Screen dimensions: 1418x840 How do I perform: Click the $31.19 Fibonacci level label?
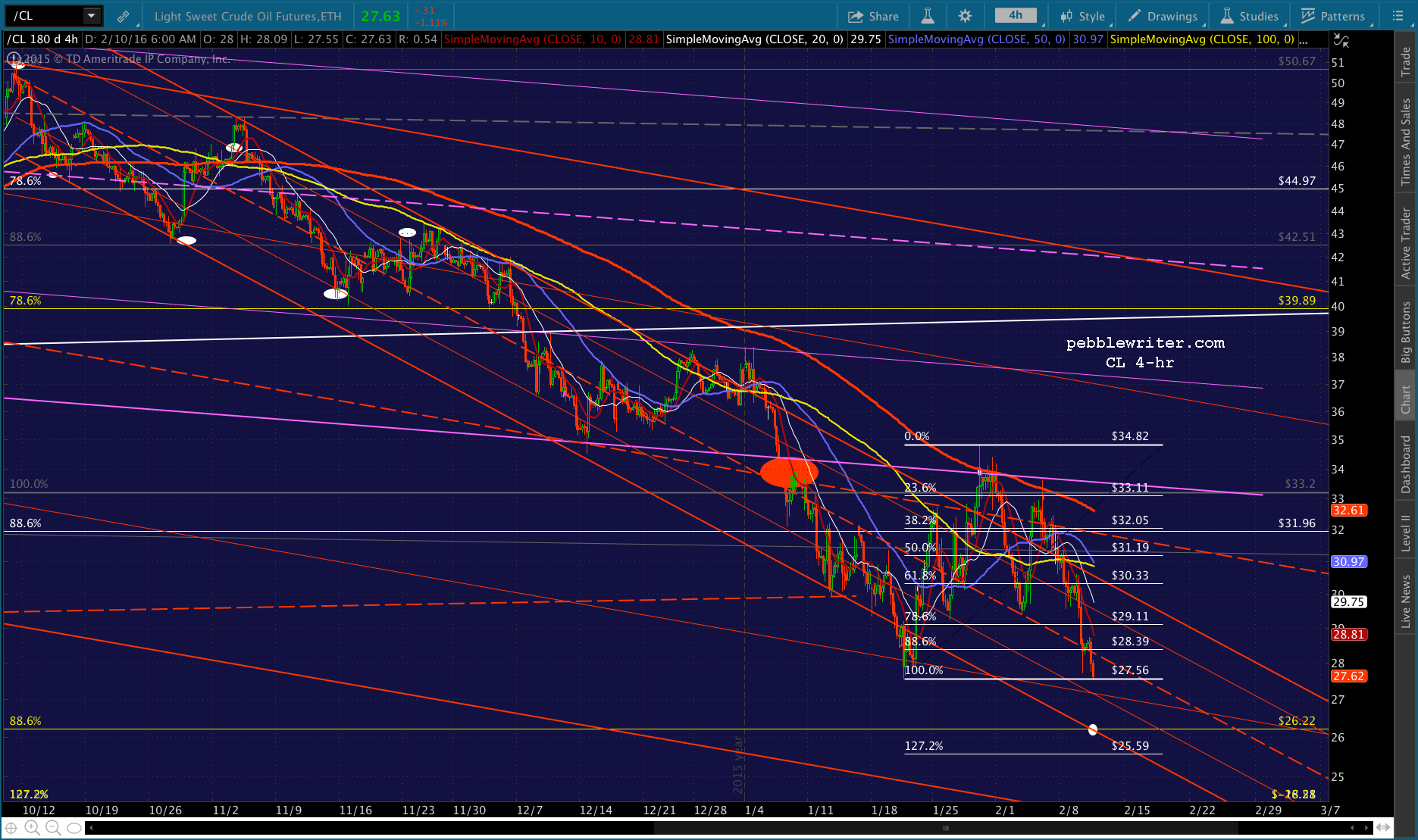pyautogui.click(x=1130, y=548)
